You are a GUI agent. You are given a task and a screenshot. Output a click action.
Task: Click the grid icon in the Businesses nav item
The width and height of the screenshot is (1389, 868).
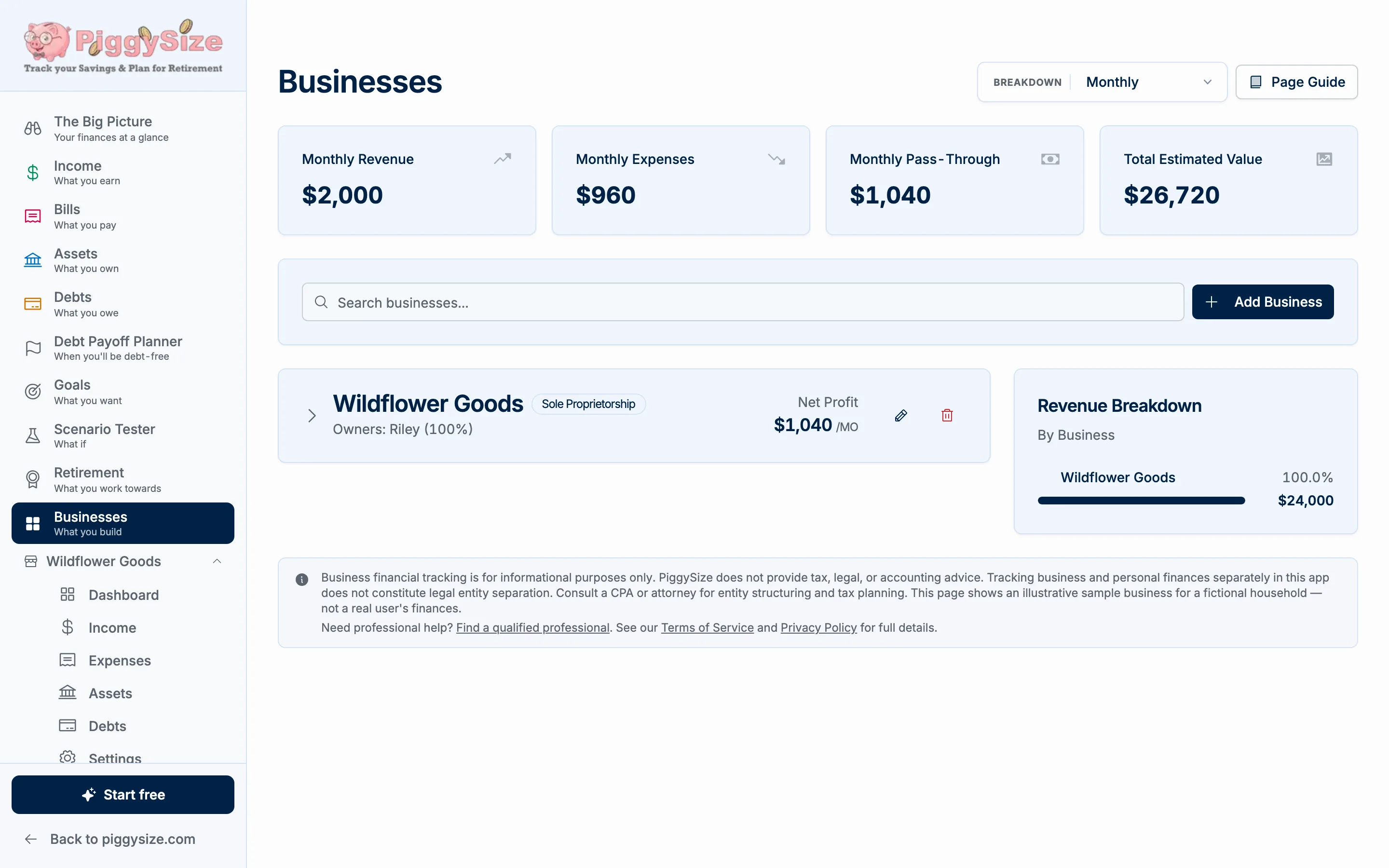pyautogui.click(x=33, y=524)
